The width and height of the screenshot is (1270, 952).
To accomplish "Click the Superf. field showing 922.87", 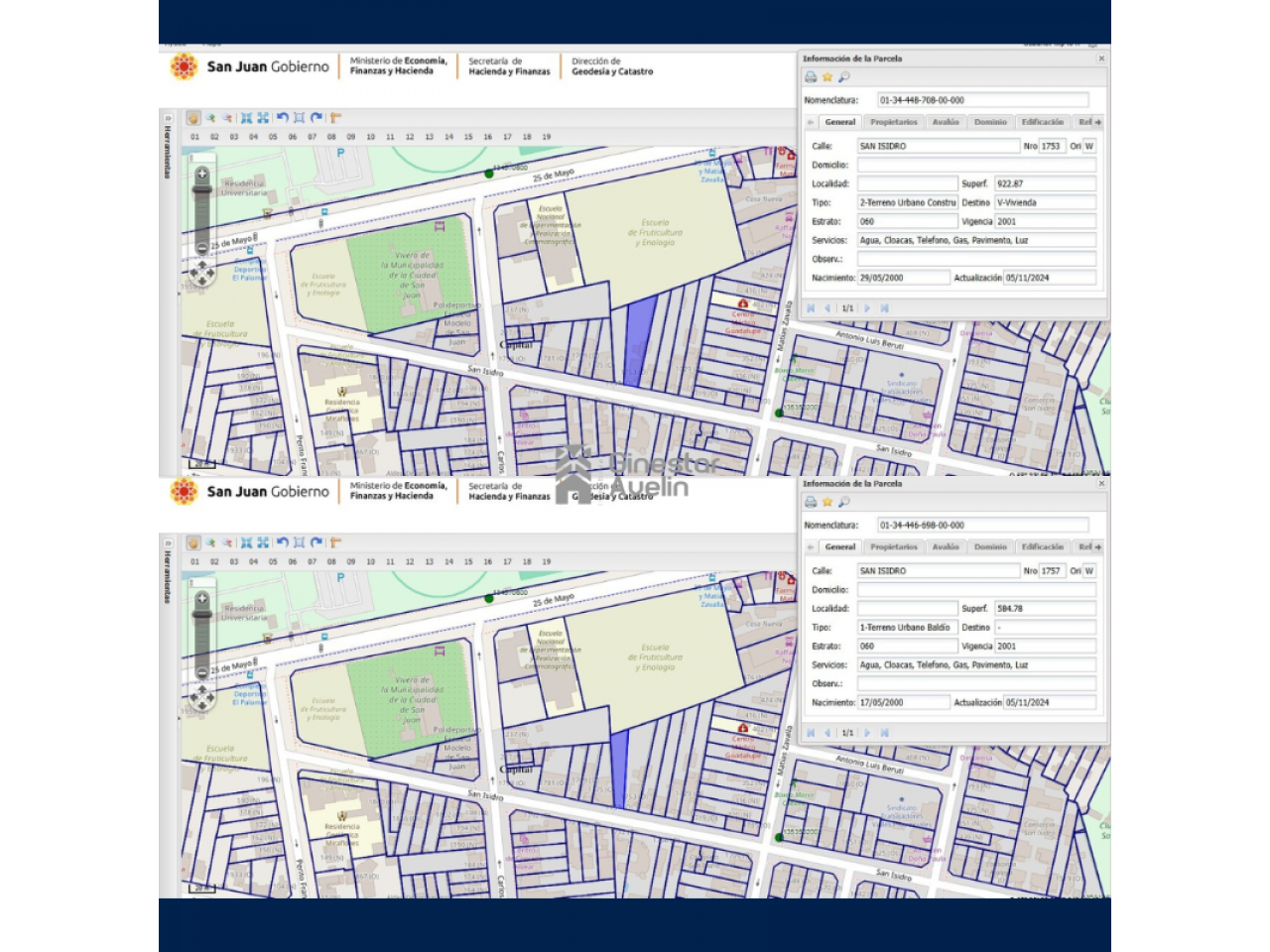I will pos(1045,183).
